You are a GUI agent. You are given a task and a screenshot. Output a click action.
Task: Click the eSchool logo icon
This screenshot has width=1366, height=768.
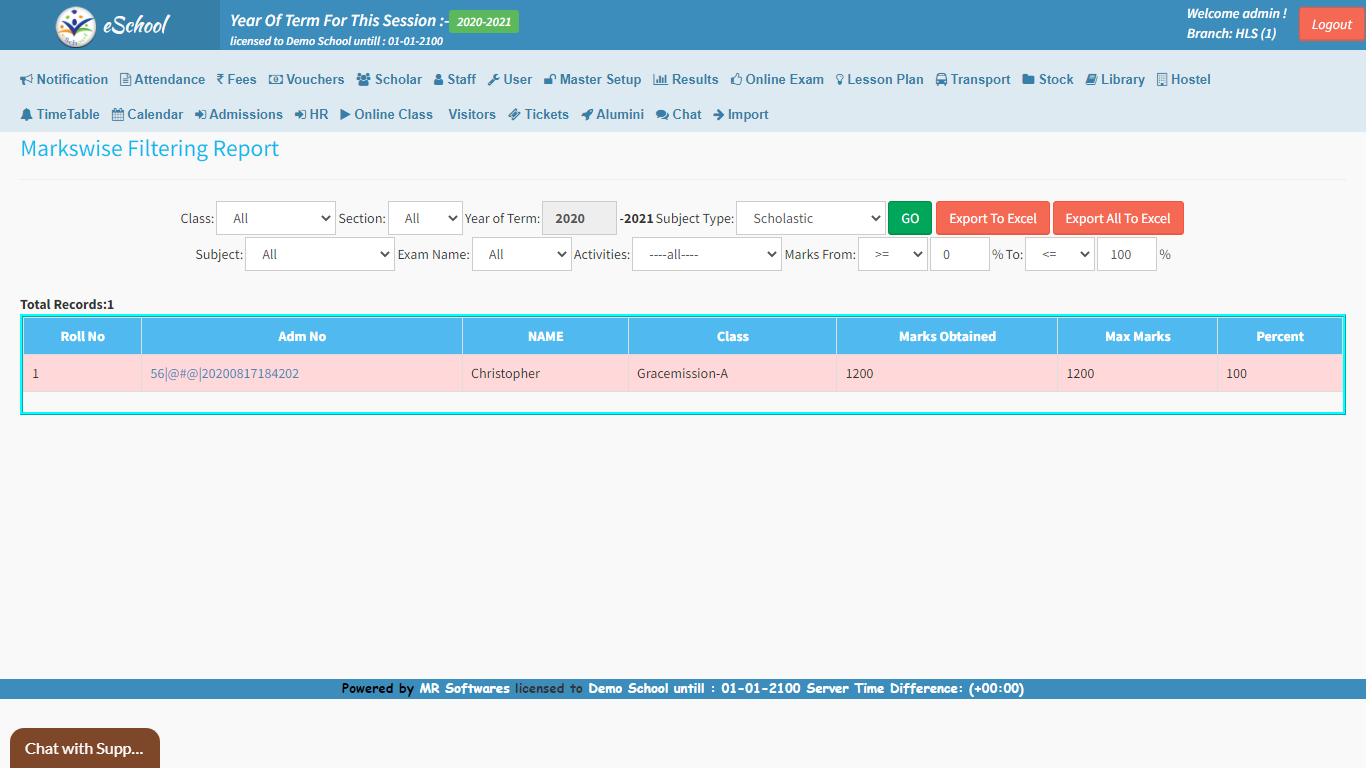tap(76, 26)
